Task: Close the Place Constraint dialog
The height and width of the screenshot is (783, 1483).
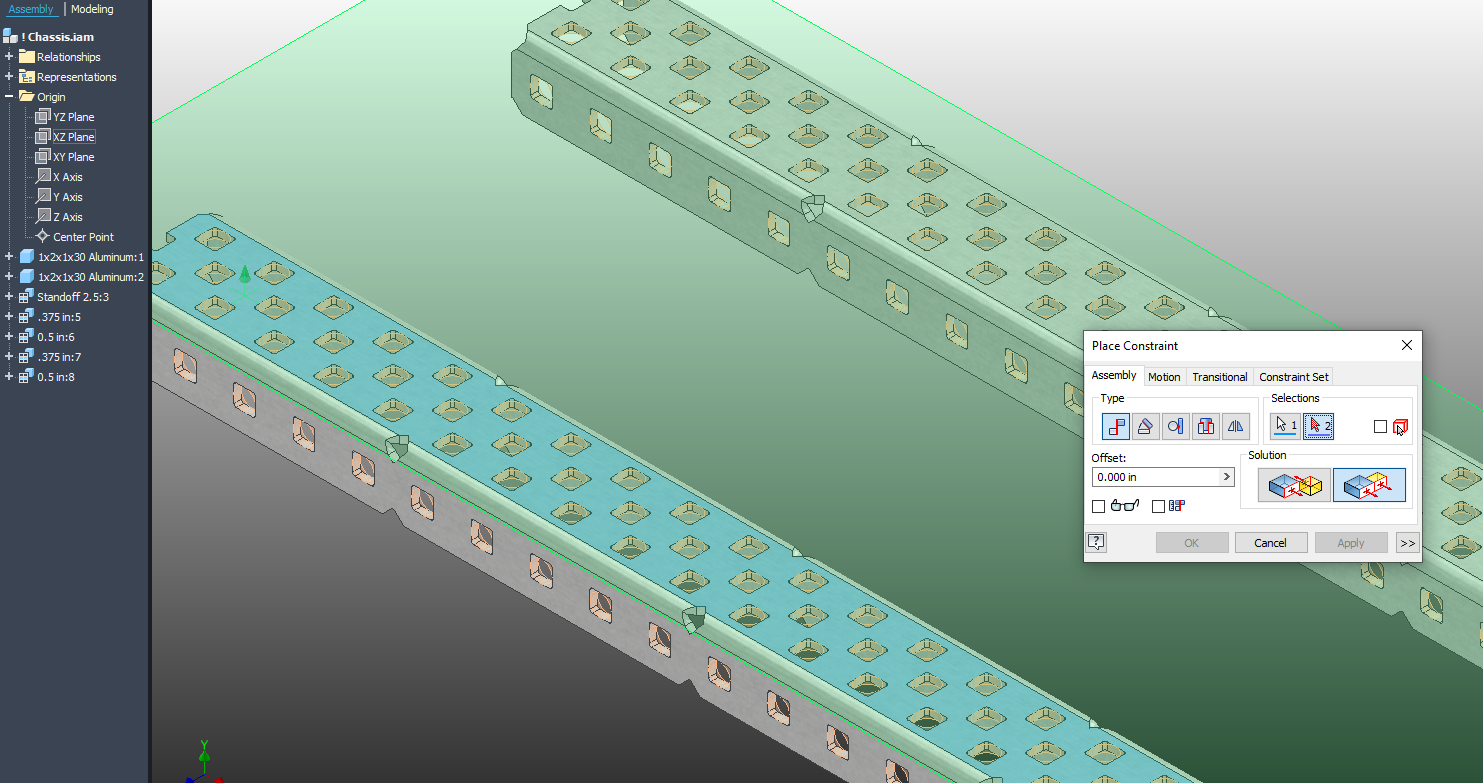Action: coord(1407,345)
